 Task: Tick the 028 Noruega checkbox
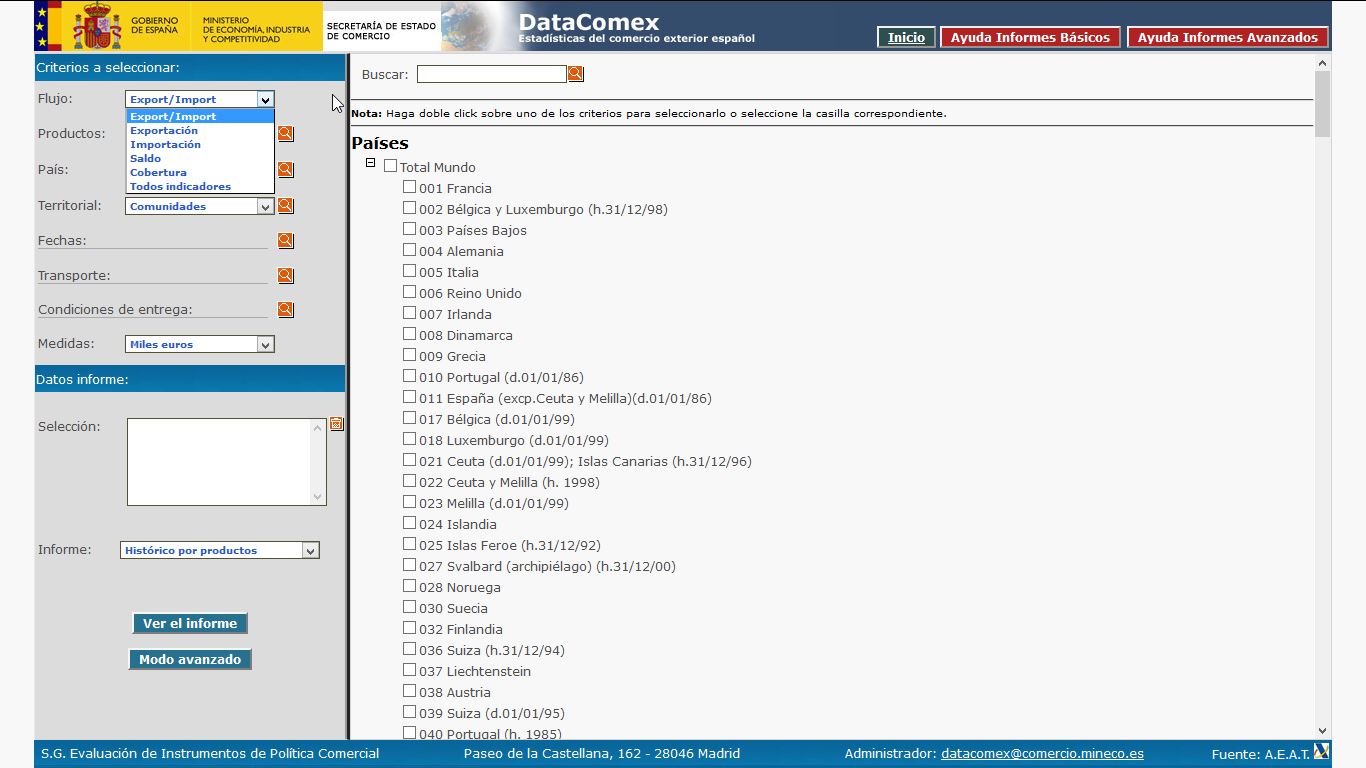click(x=409, y=586)
